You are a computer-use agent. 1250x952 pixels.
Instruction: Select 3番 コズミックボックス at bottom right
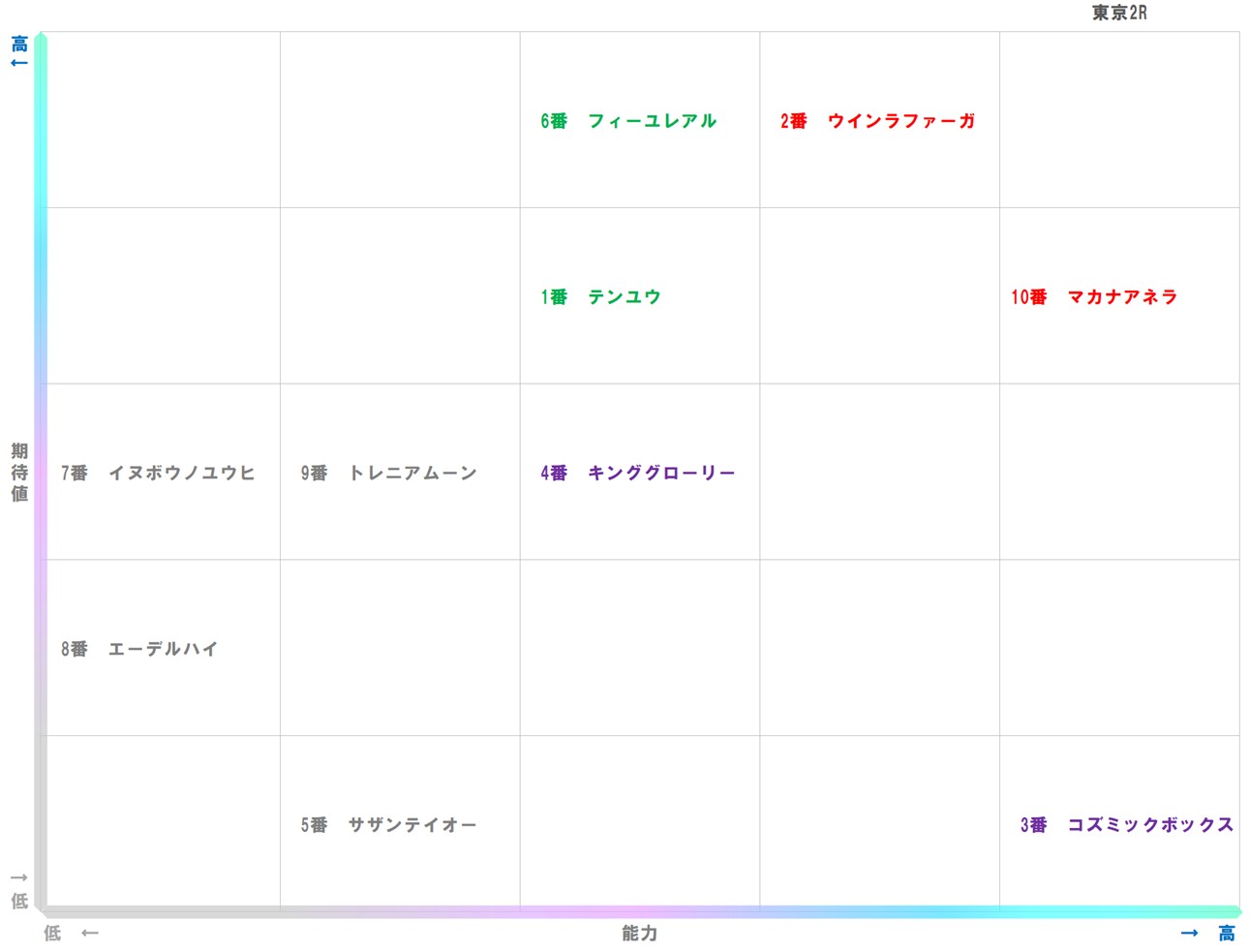point(1126,825)
